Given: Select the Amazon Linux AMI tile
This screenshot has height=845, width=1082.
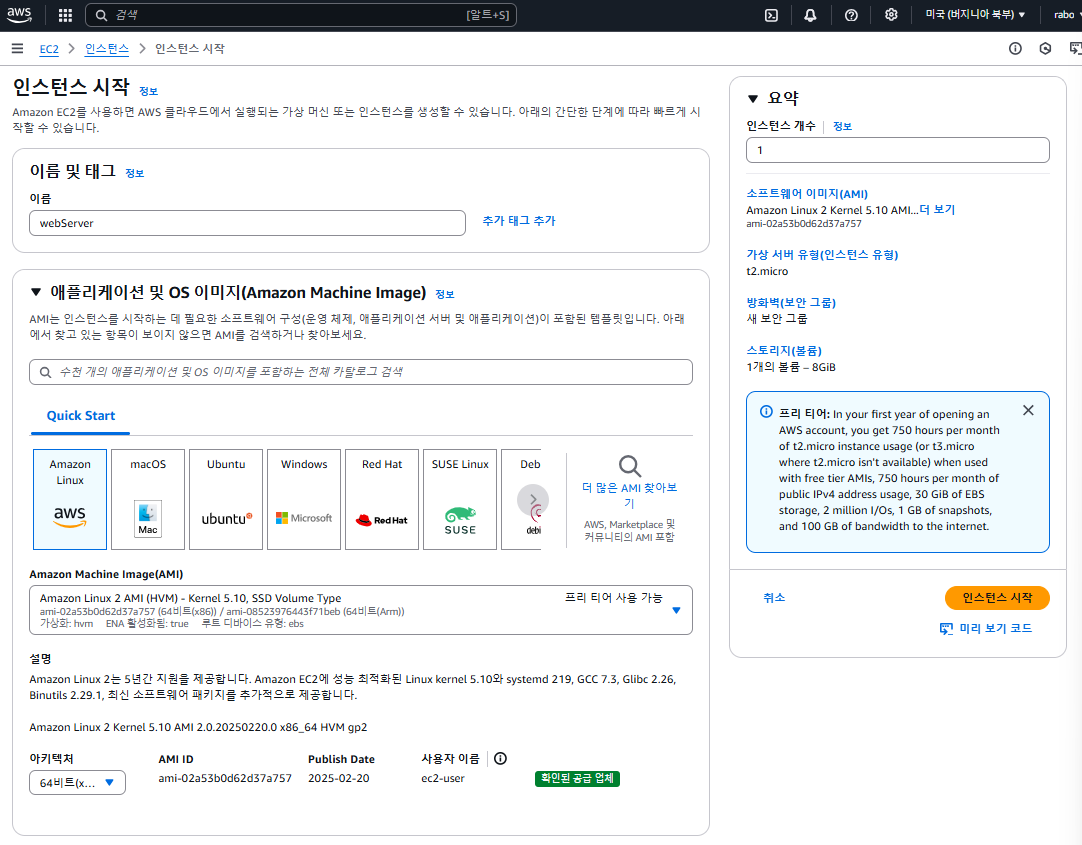Looking at the screenshot, I should pyautogui.click(x=70, y=499).
